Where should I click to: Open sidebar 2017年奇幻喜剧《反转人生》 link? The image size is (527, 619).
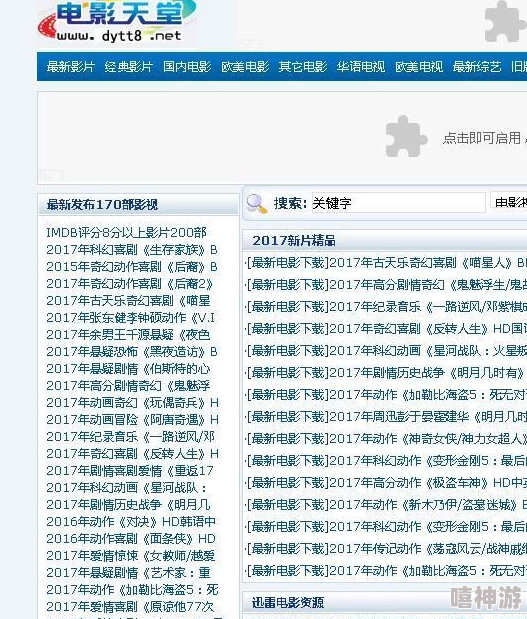tap(132, 454)
